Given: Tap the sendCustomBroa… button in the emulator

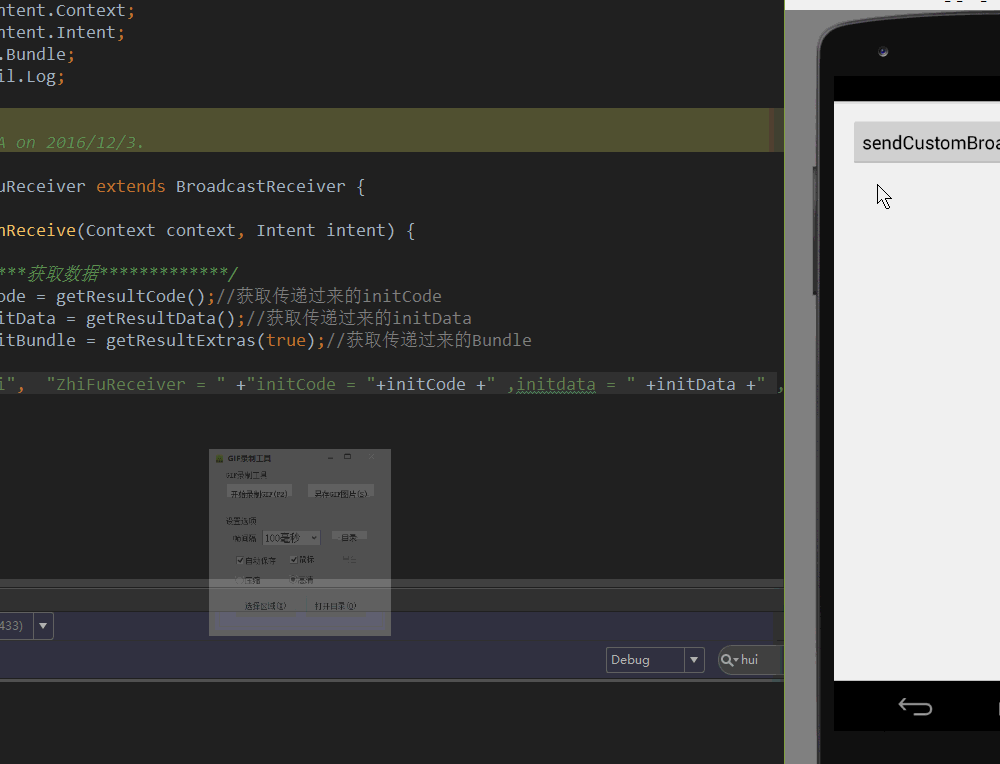Looking at the screenshot, I should click(927, 142).
